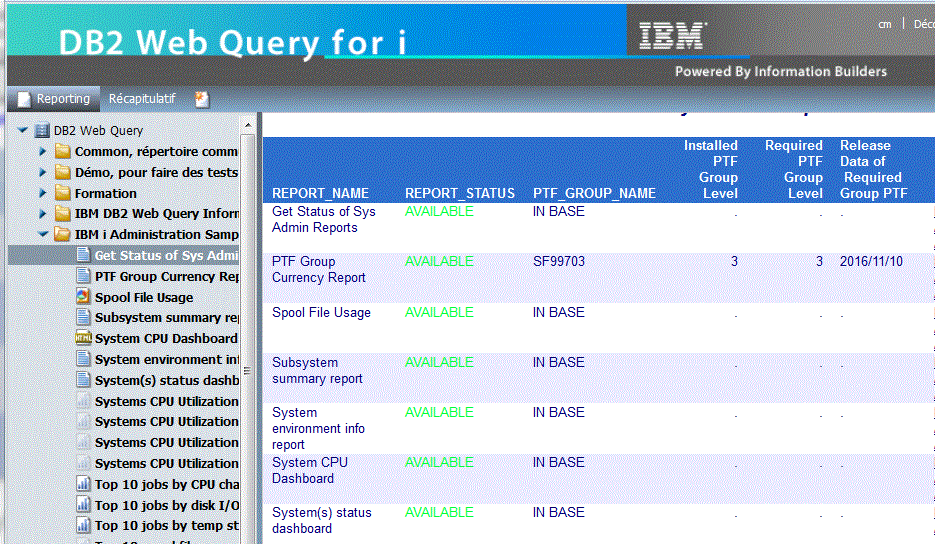The width and height of the screenshot is (935, 544).
Task: Click IN BASE in Spool File Usage row
Action: (x=559, y=313)
